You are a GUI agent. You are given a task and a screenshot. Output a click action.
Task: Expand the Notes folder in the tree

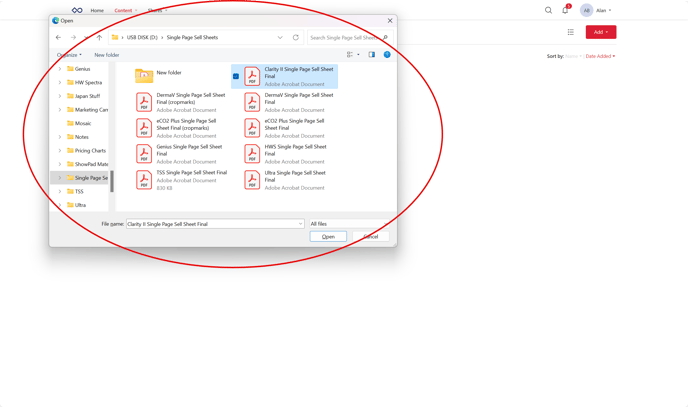60,137
